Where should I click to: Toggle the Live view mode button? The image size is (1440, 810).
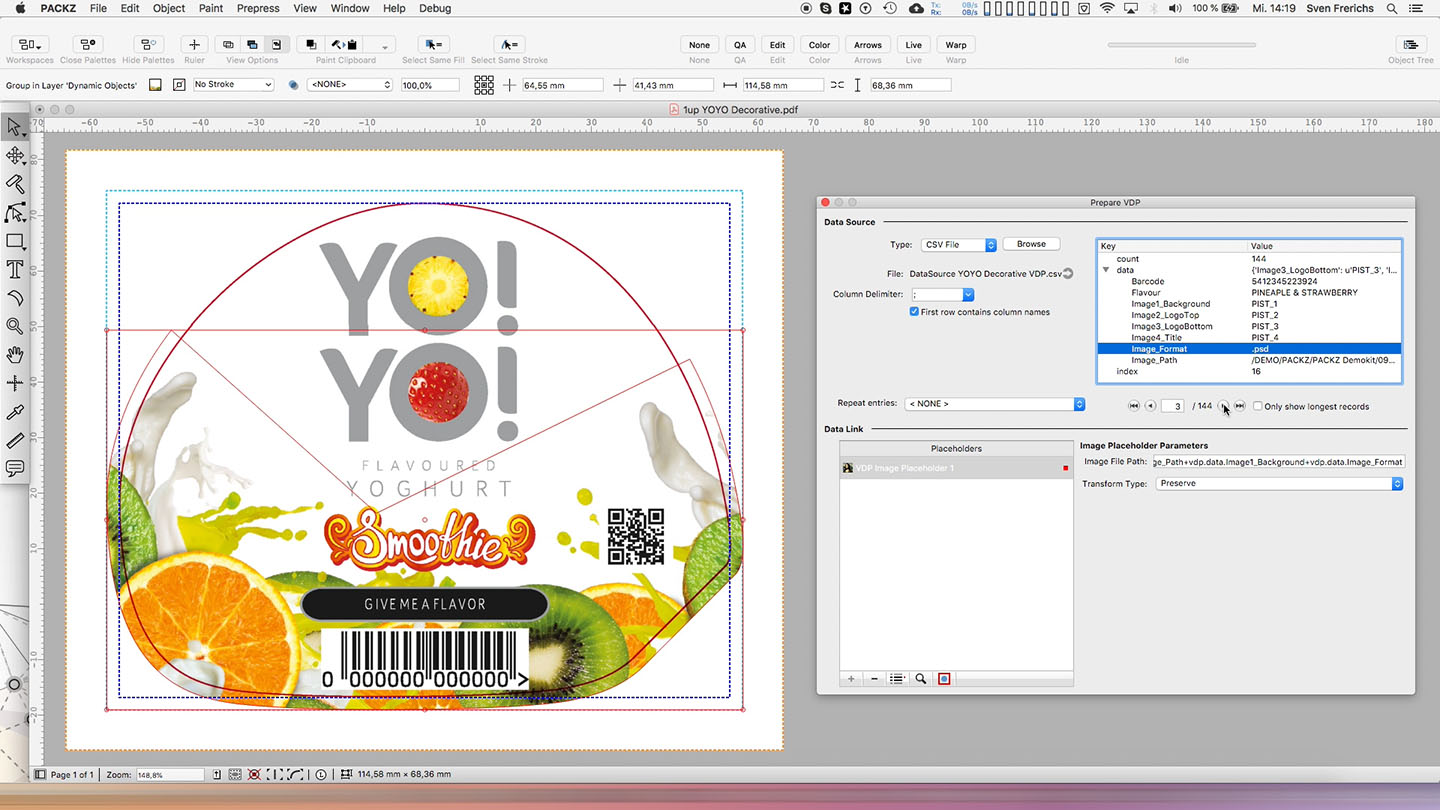[x=913, y=45]
